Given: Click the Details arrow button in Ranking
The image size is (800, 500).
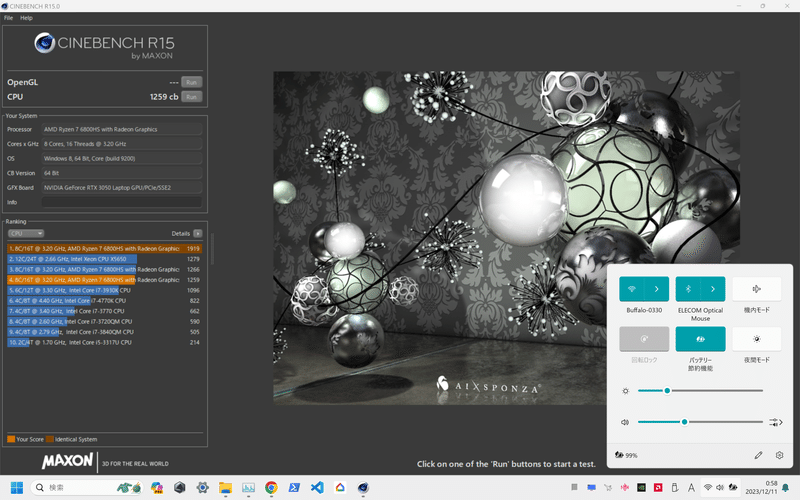Looking at the screenshot, I should [x=198, y=234].
